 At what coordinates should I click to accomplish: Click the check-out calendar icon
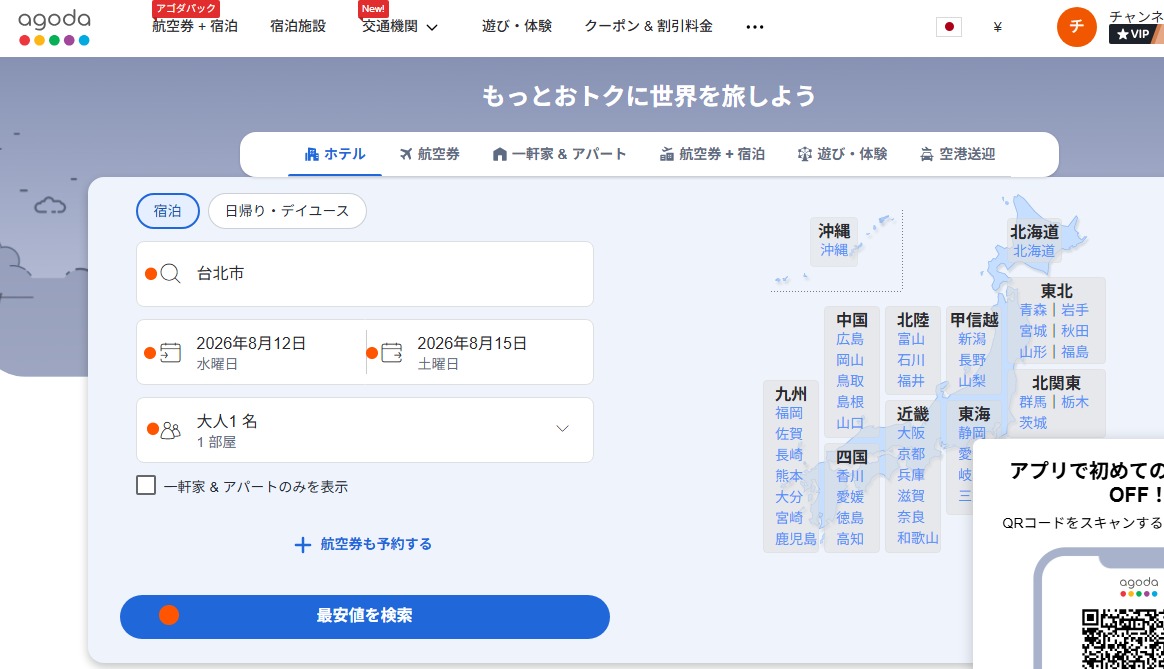(x=391, y=352)
